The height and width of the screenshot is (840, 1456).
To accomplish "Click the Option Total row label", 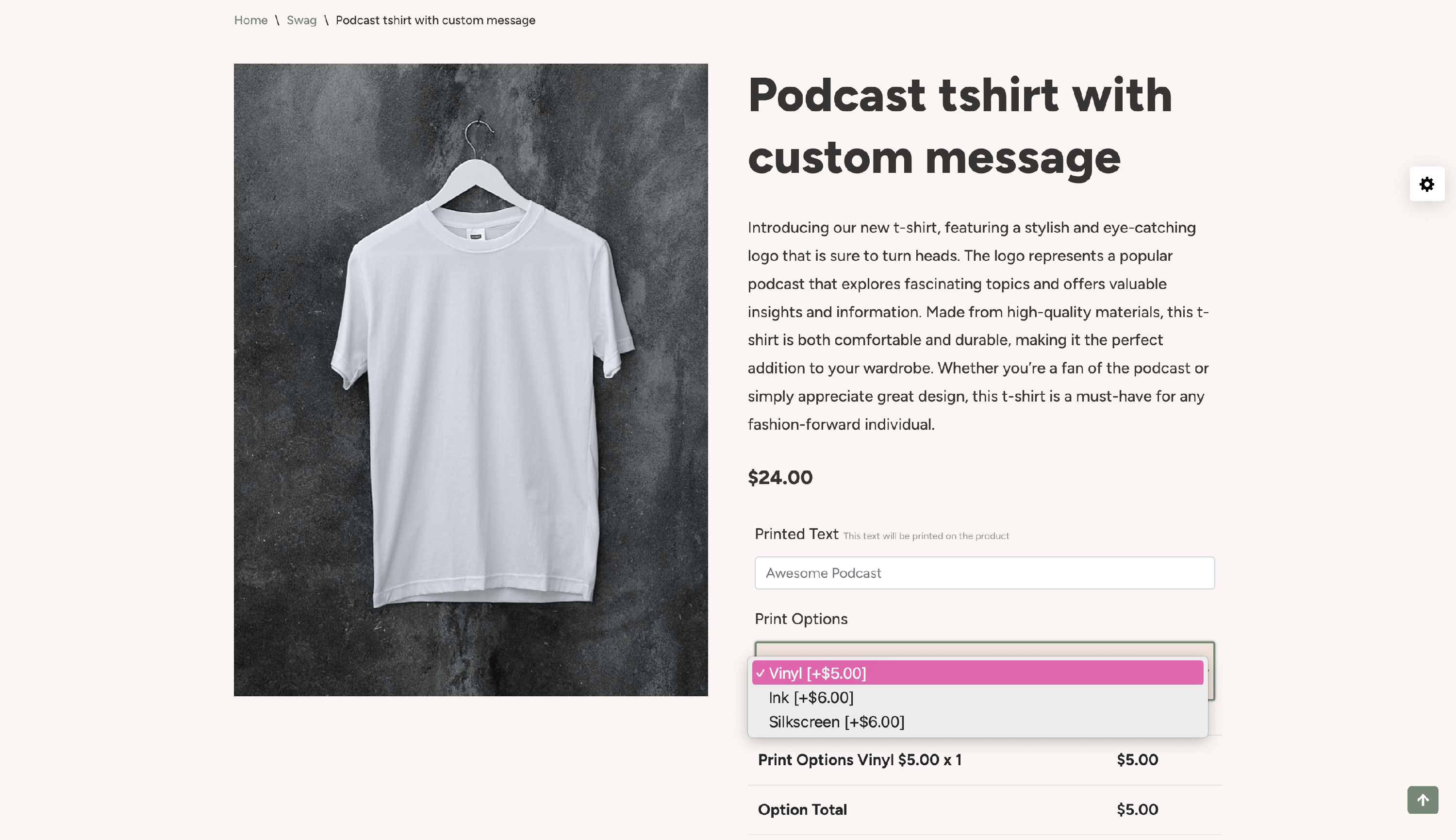I will (x=801, y=809).
